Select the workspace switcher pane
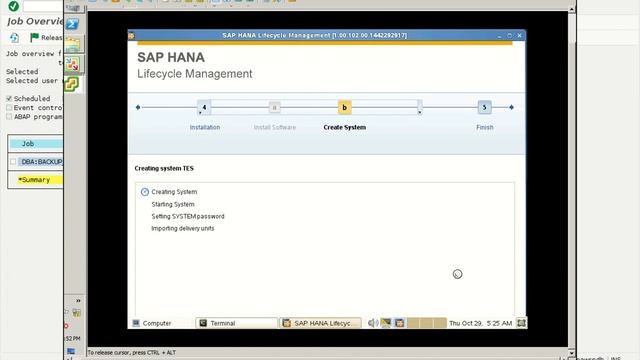 coord(427,323)
